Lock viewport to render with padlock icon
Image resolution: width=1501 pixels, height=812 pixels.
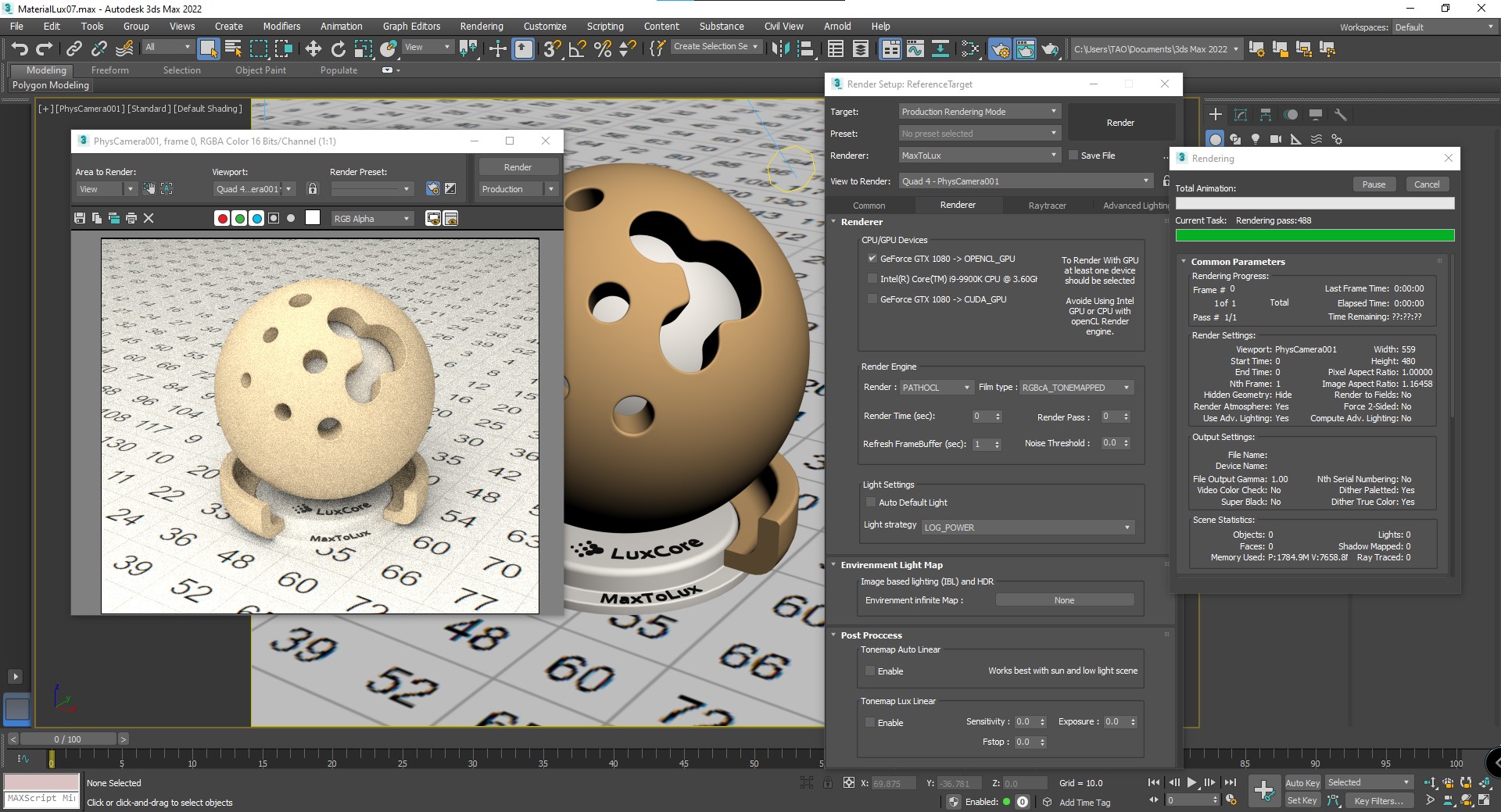tap(313, 189)
